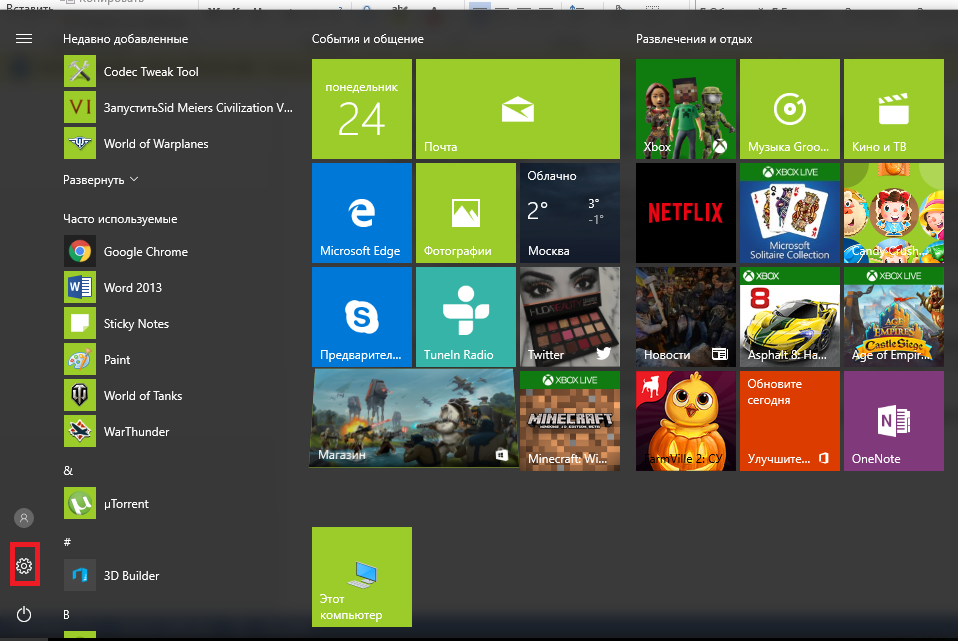
Task: Open the Skype preview tile
Action: coord(362,317)
